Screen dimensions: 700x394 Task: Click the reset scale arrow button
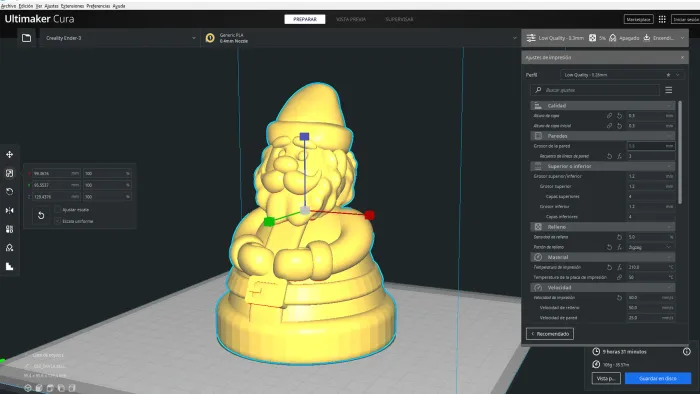click(x=41, y=216)
